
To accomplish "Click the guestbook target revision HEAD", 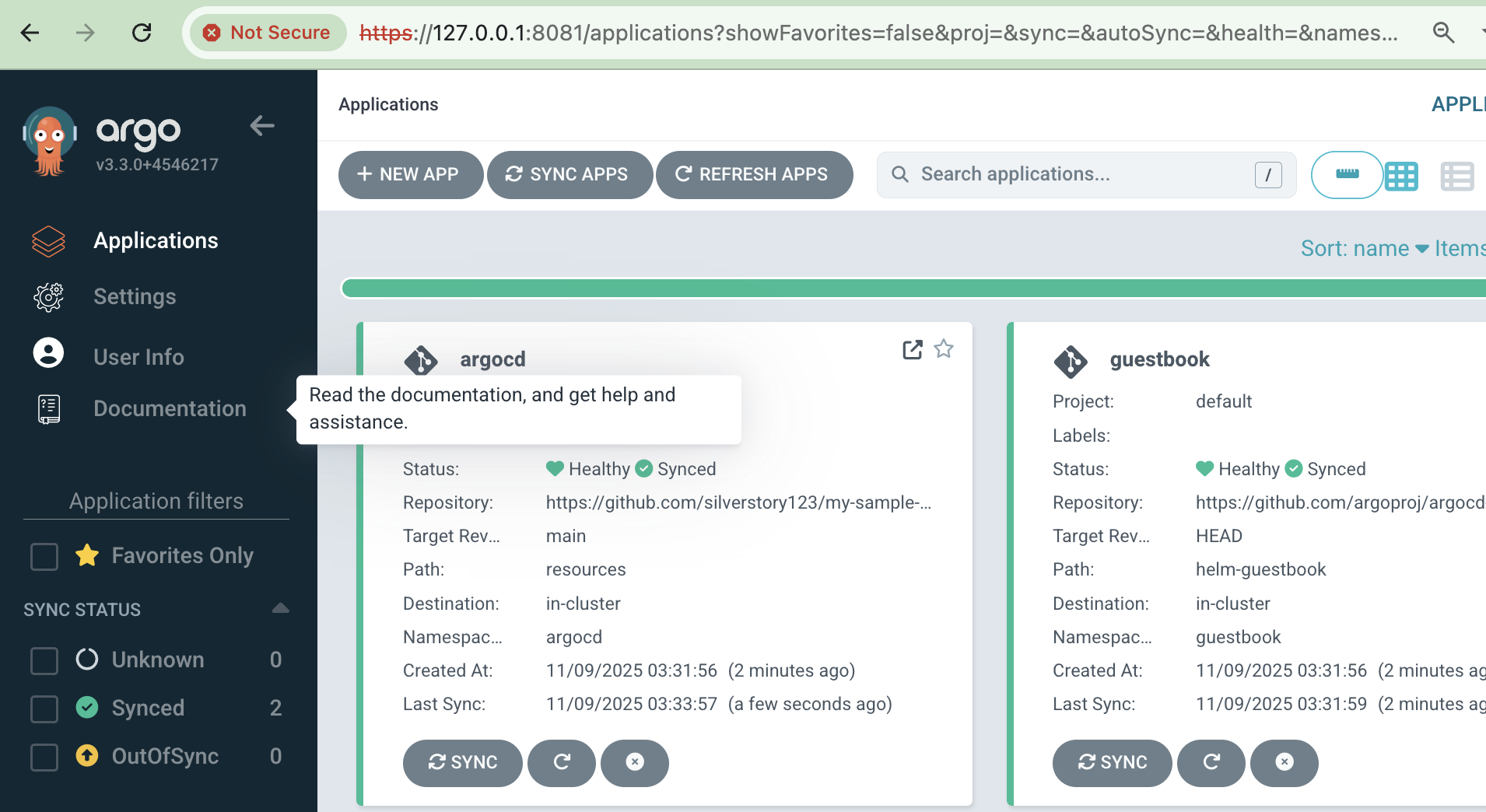I will (x=1218, y=536).
